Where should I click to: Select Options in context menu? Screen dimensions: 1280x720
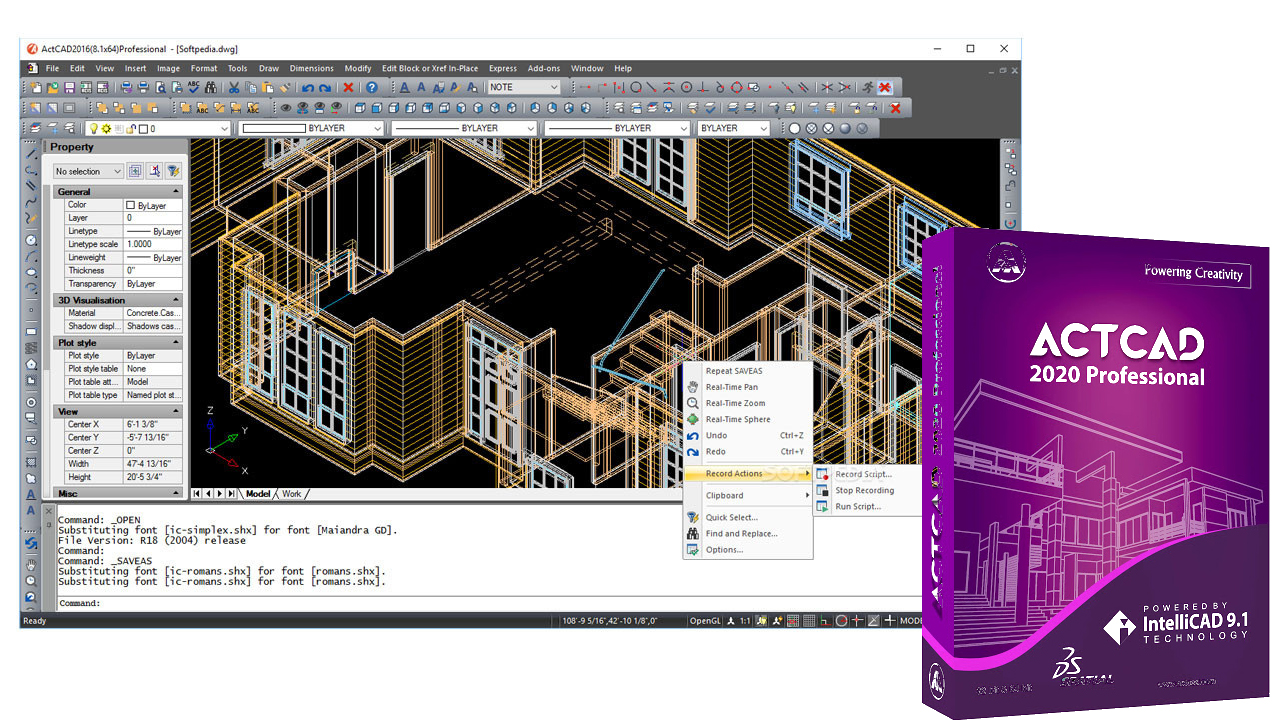click(748, 549)
